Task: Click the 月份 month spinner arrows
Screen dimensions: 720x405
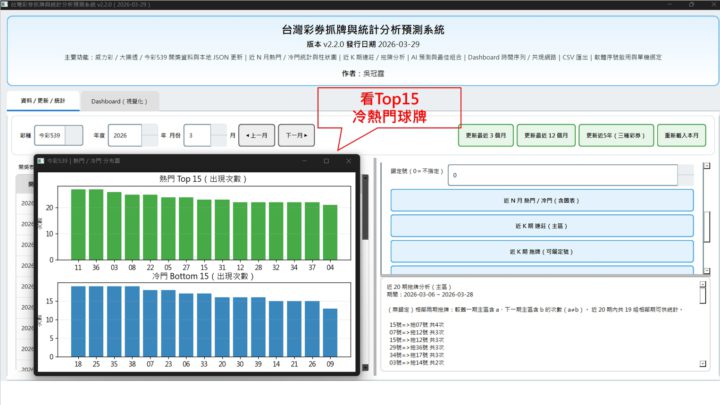Action: click(x=222, y=134)
